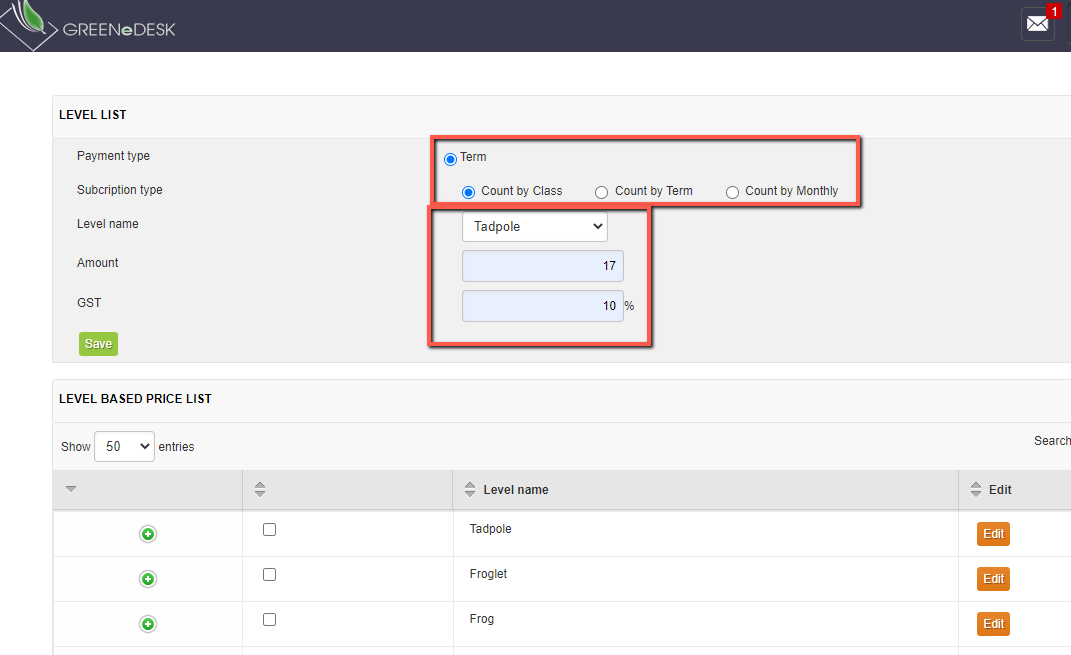Expand the Tadpole row with green plus
1071x655 pixels.
point(148,534)
